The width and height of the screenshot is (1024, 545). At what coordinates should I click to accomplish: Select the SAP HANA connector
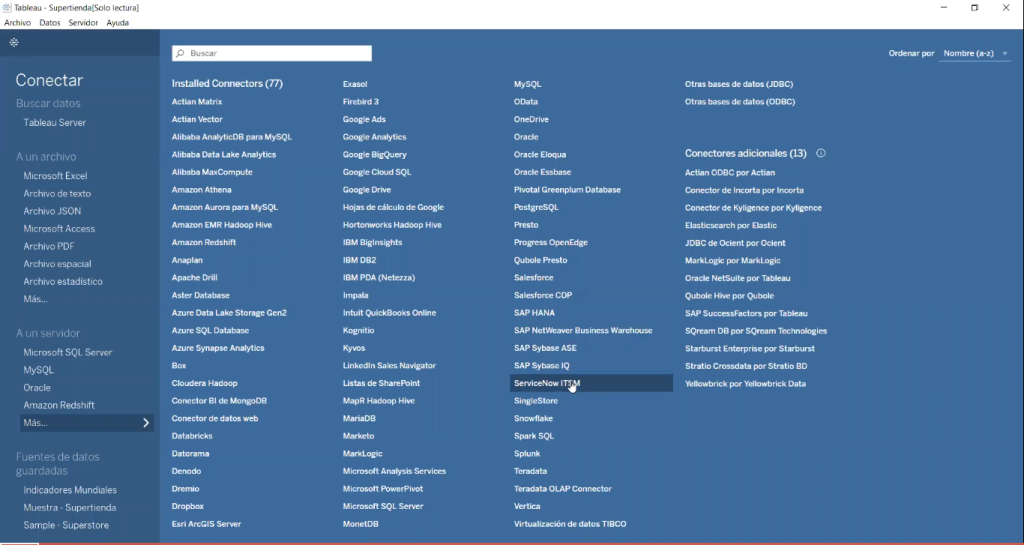534,313
